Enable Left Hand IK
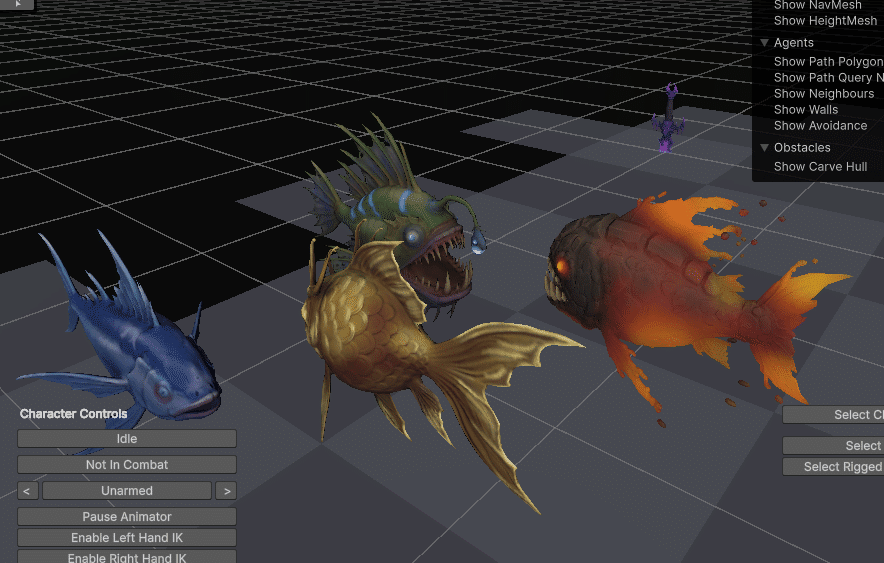884x563 pixels. point(127,538)
